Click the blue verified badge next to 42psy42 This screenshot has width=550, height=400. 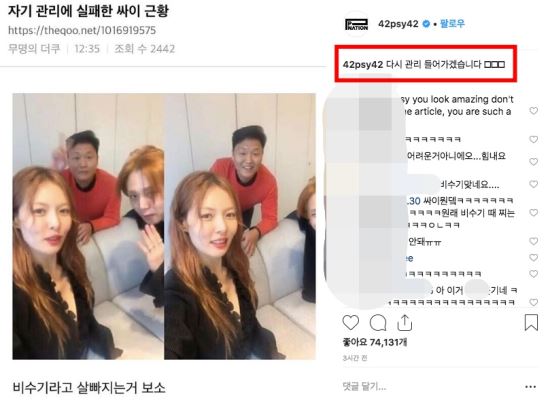pos(426,24)
